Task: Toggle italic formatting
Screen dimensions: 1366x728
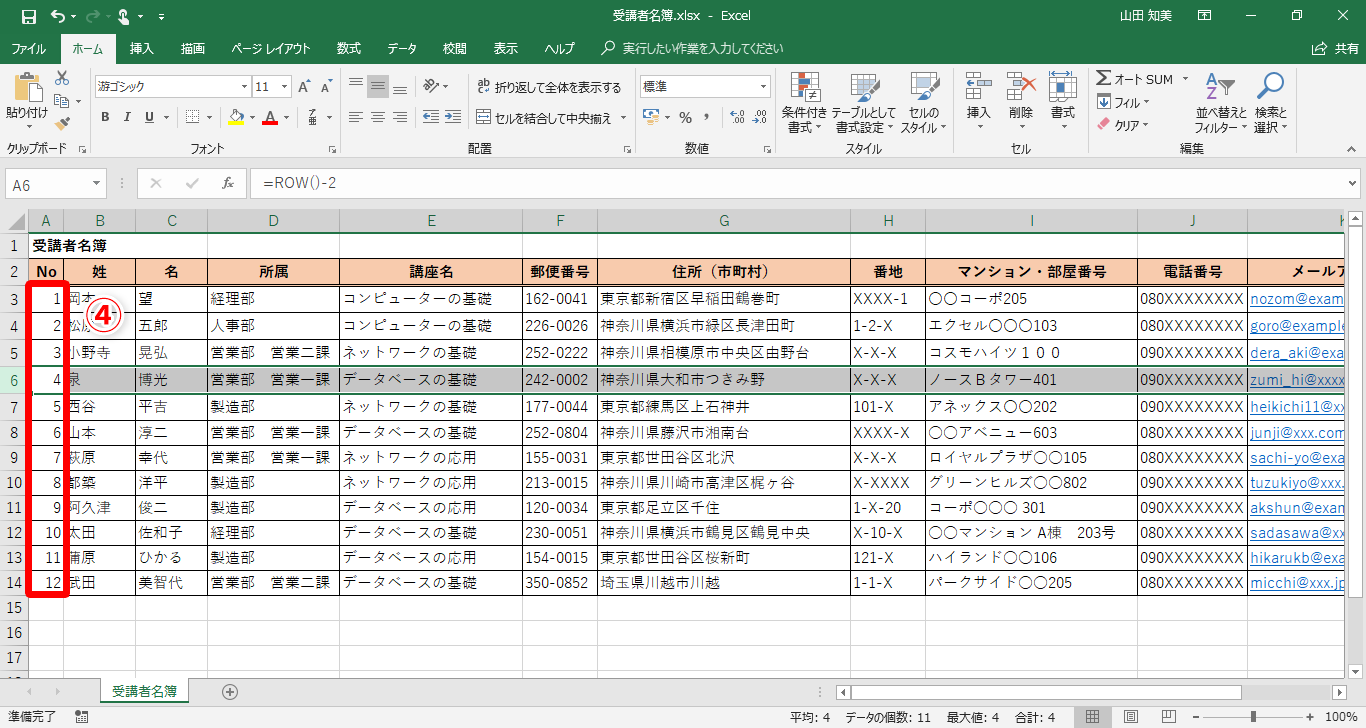Action: pos(127,117)
